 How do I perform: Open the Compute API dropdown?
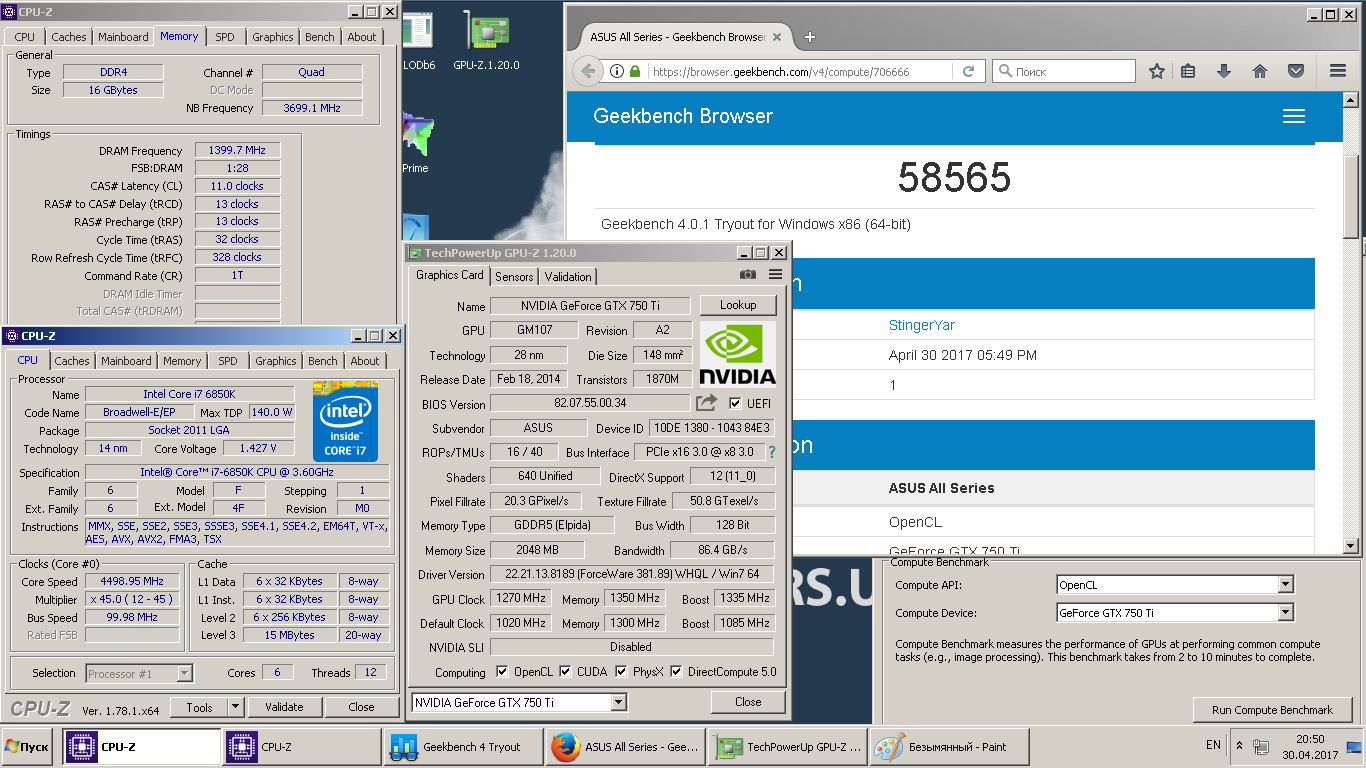pos(1286,585)
